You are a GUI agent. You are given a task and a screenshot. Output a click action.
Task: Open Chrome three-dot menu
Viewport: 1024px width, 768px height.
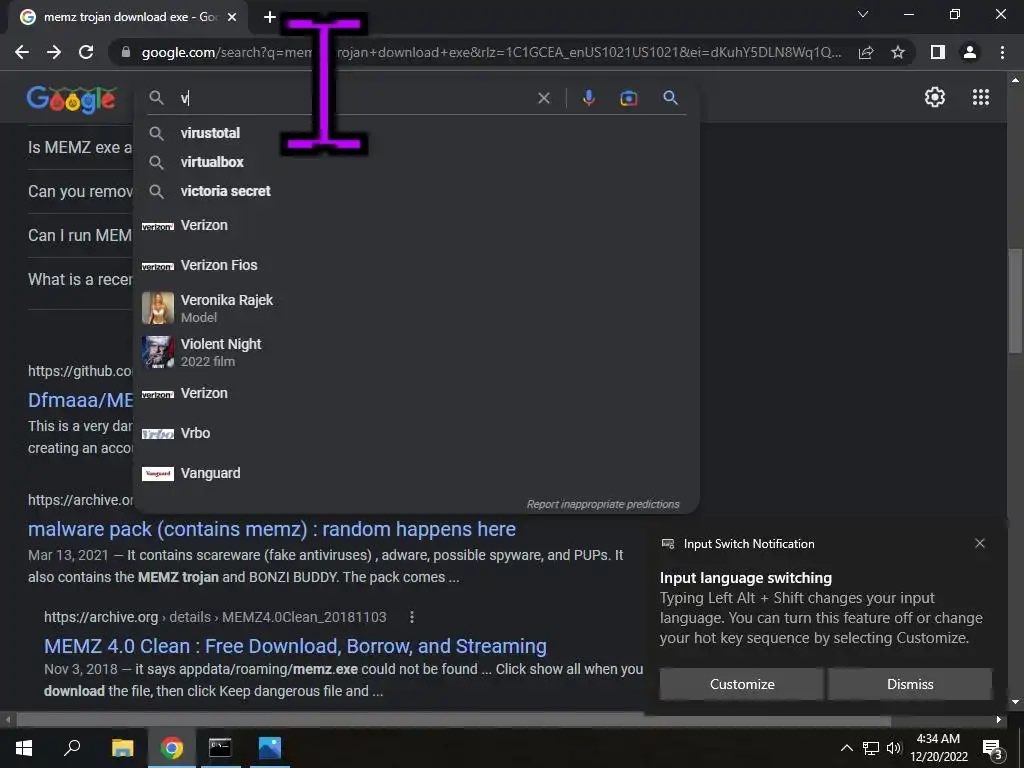point(1002,52)
